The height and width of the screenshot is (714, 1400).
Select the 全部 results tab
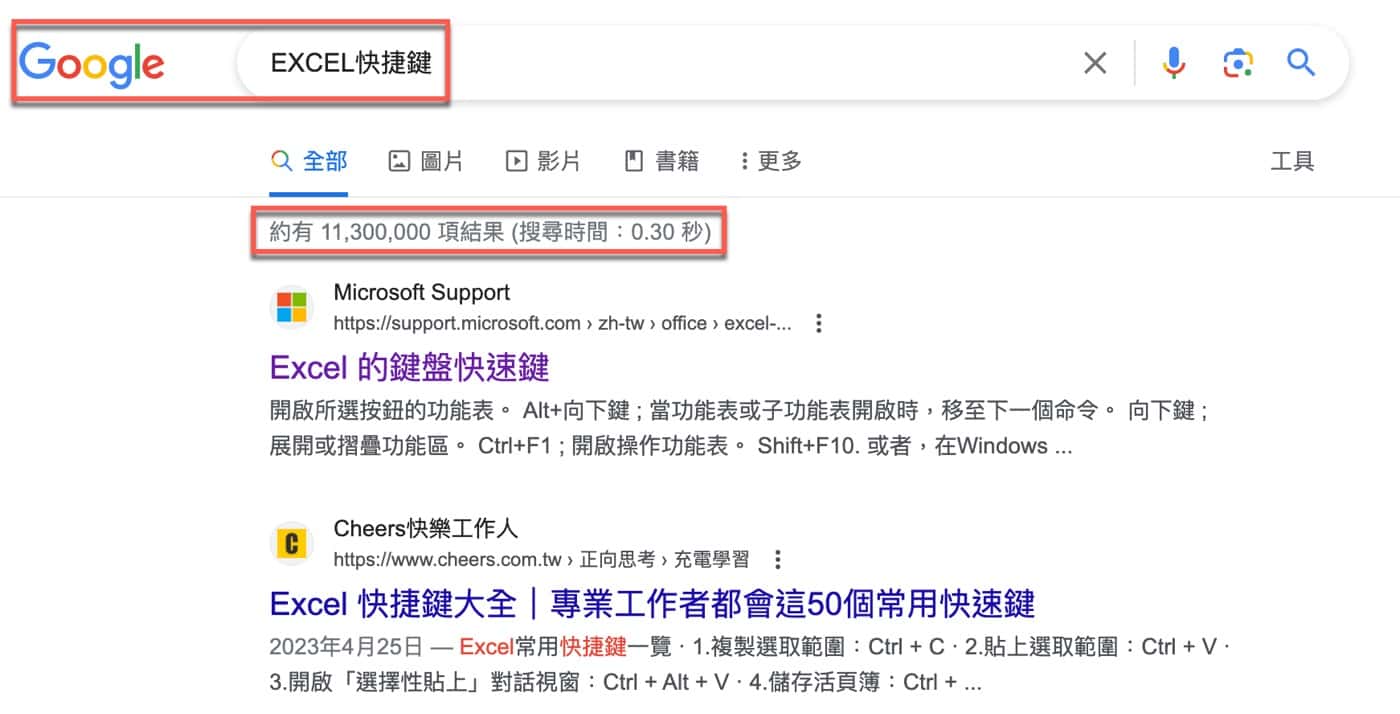pos(309,161)
